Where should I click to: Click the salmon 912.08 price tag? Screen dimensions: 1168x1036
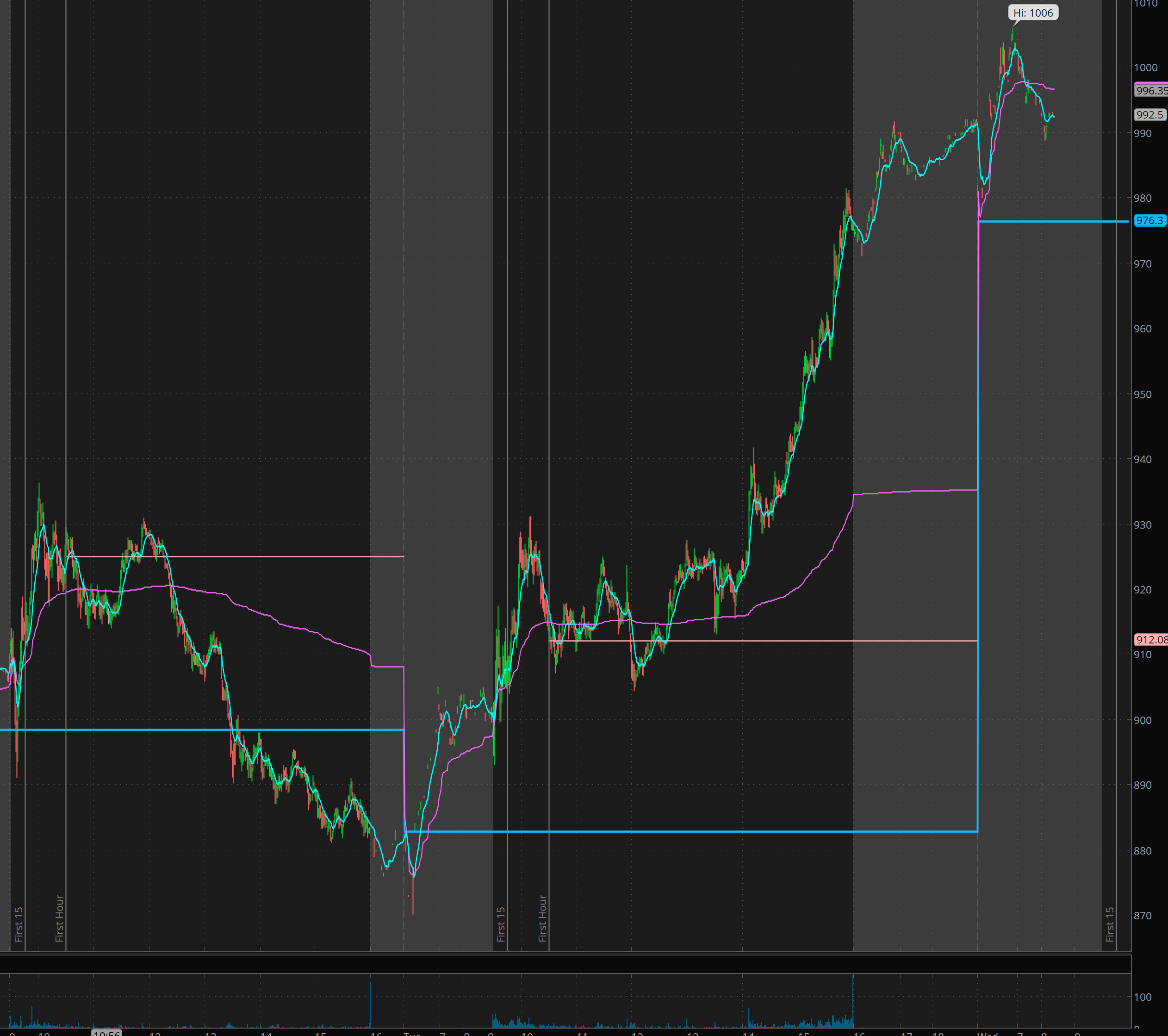(1151, 640)
